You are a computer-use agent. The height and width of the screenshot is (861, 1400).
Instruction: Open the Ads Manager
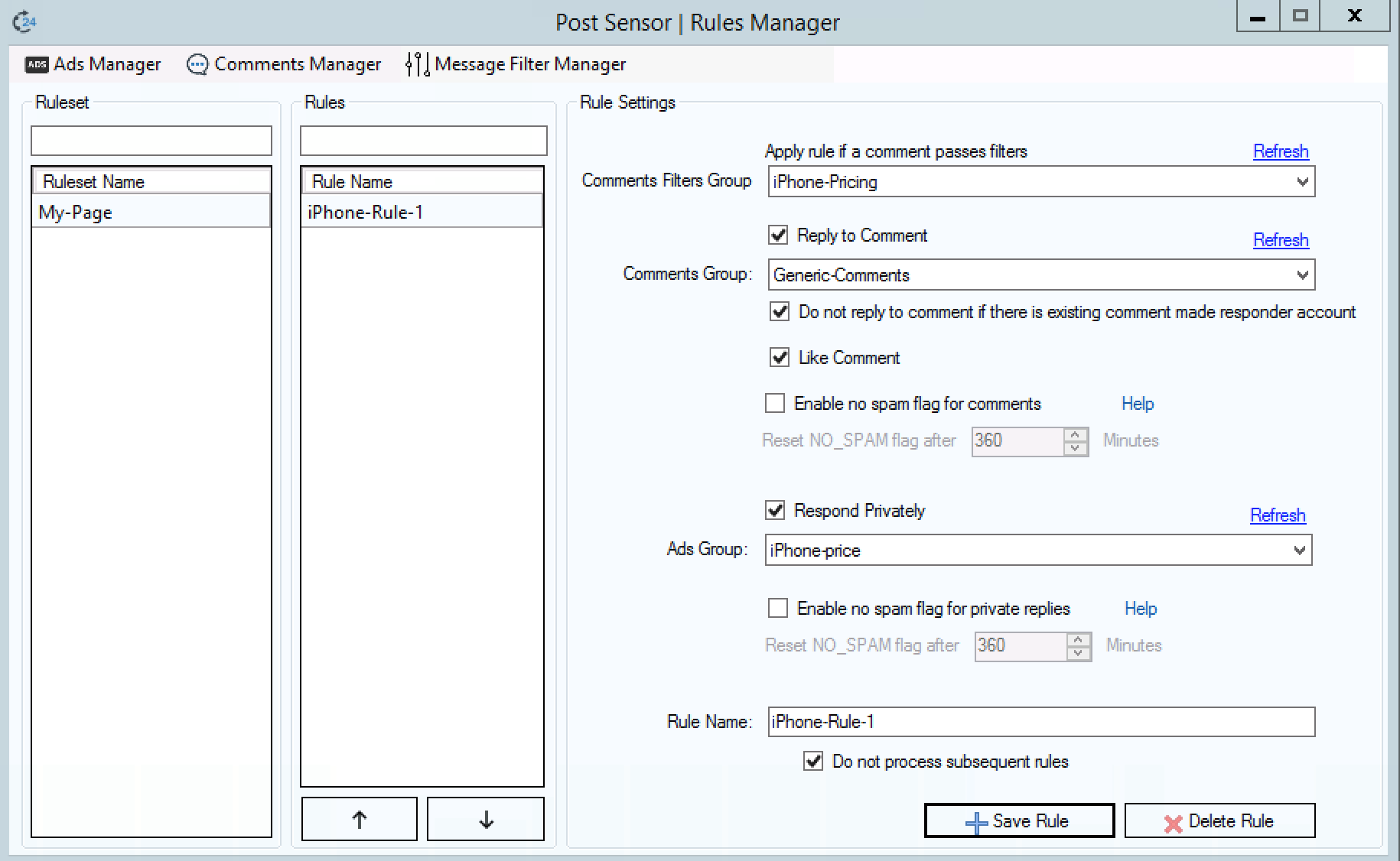[92, 64]
